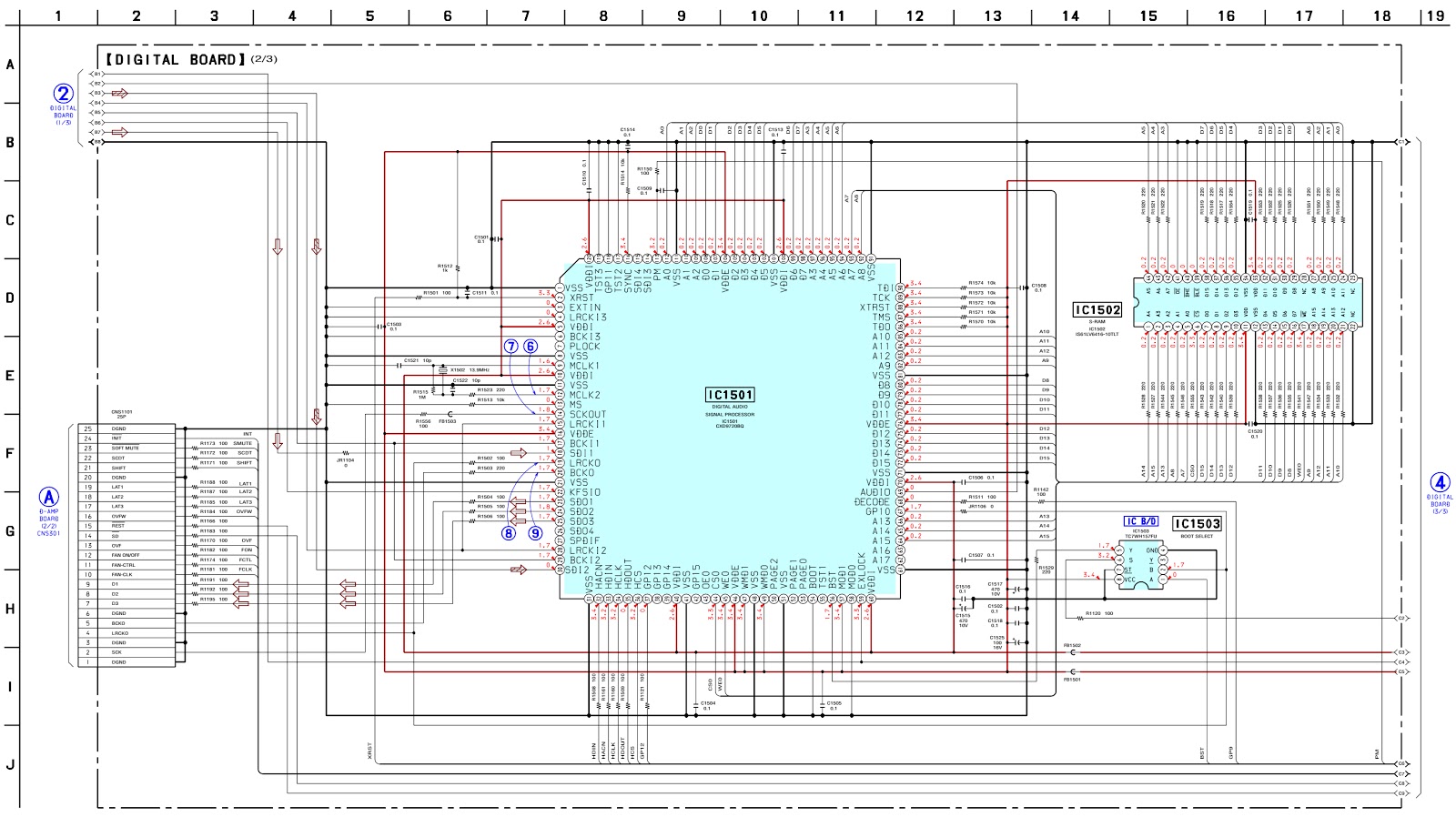
Task: Click the SCKOUT pin name on IC1501
Action: click(x=588, y=415)
